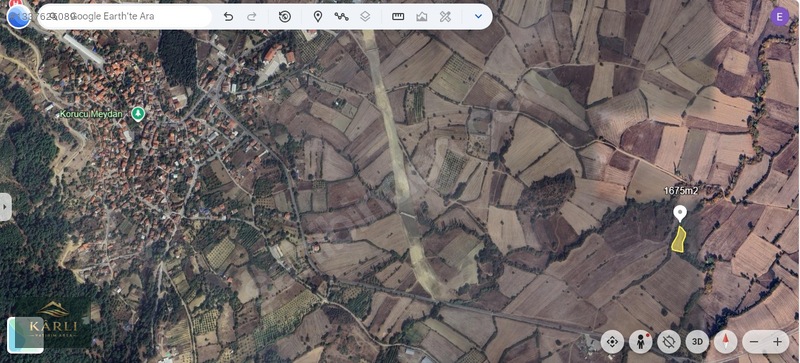Select the ruler measure tool
800x363 pixels.
(x=398, y=16)
